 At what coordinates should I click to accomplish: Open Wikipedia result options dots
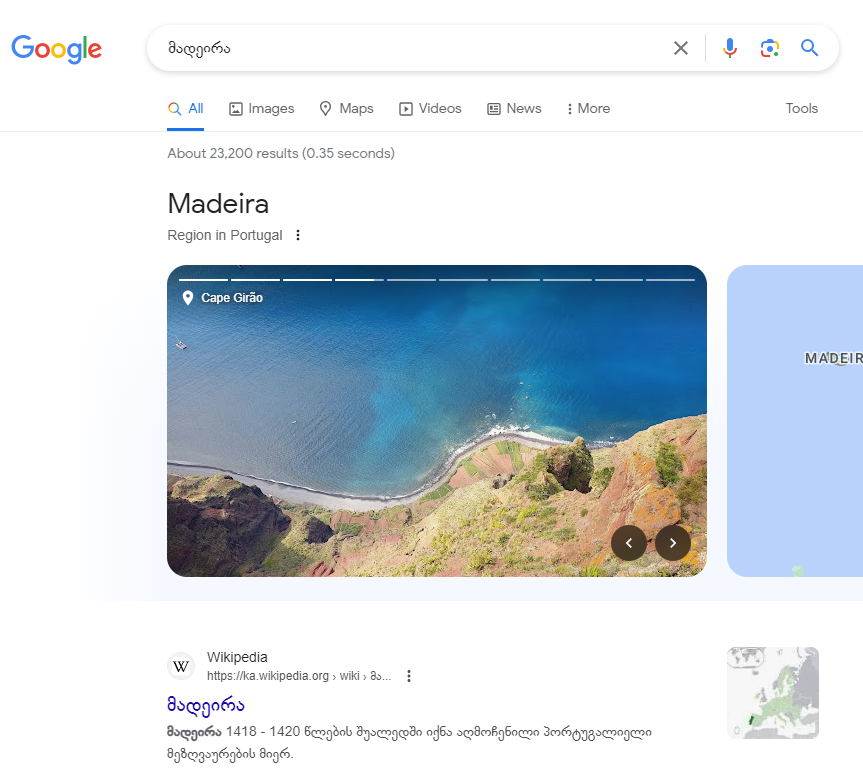click(408, 676)
